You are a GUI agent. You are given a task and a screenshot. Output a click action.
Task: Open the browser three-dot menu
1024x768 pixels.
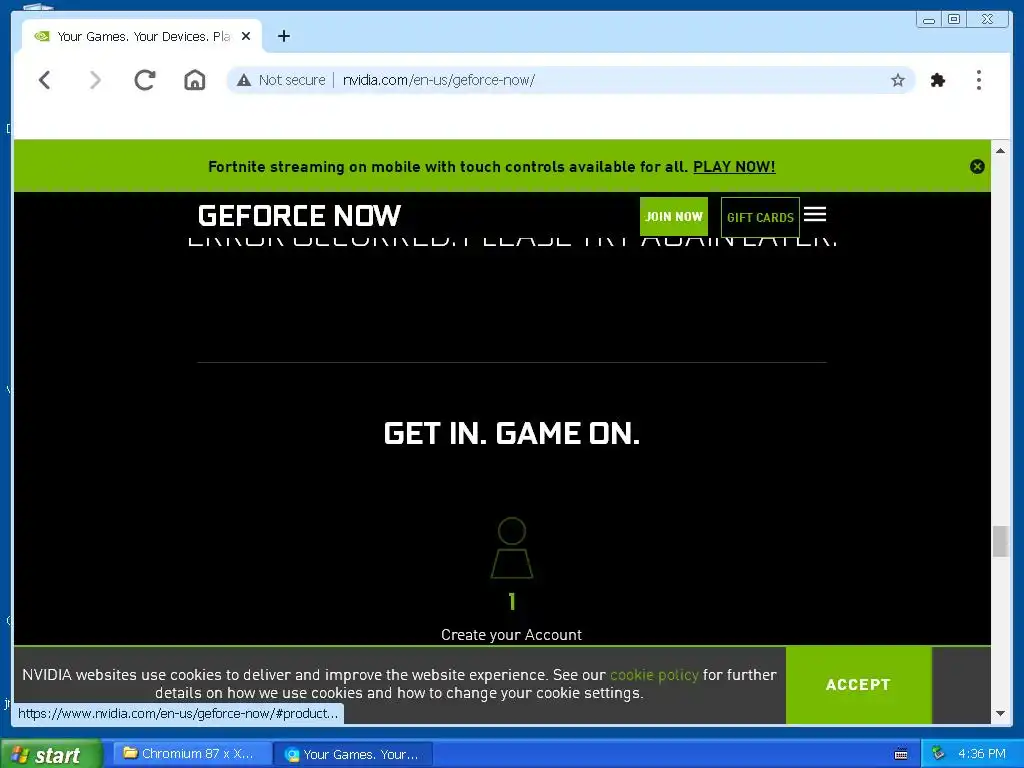tap(978, 80)
